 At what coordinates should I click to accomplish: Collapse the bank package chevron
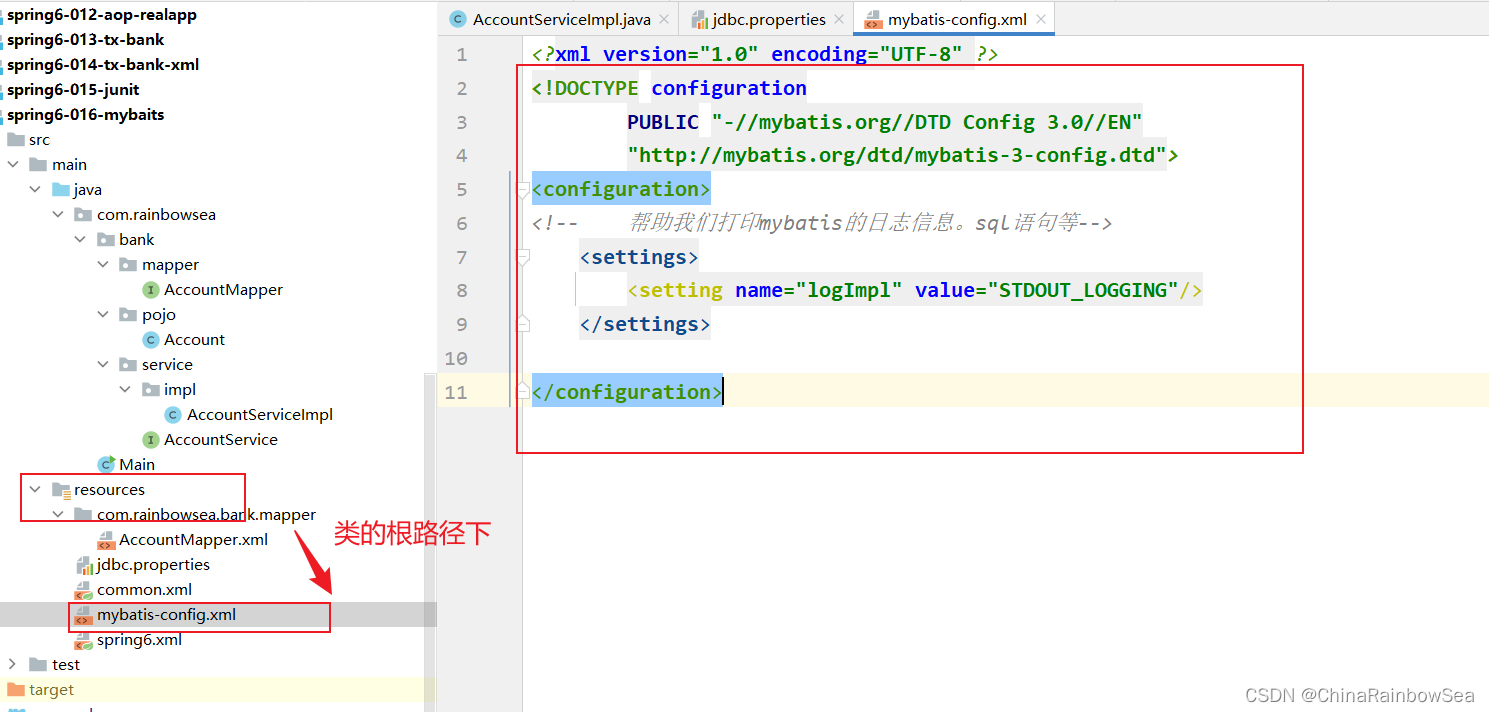tap(80, 240)
